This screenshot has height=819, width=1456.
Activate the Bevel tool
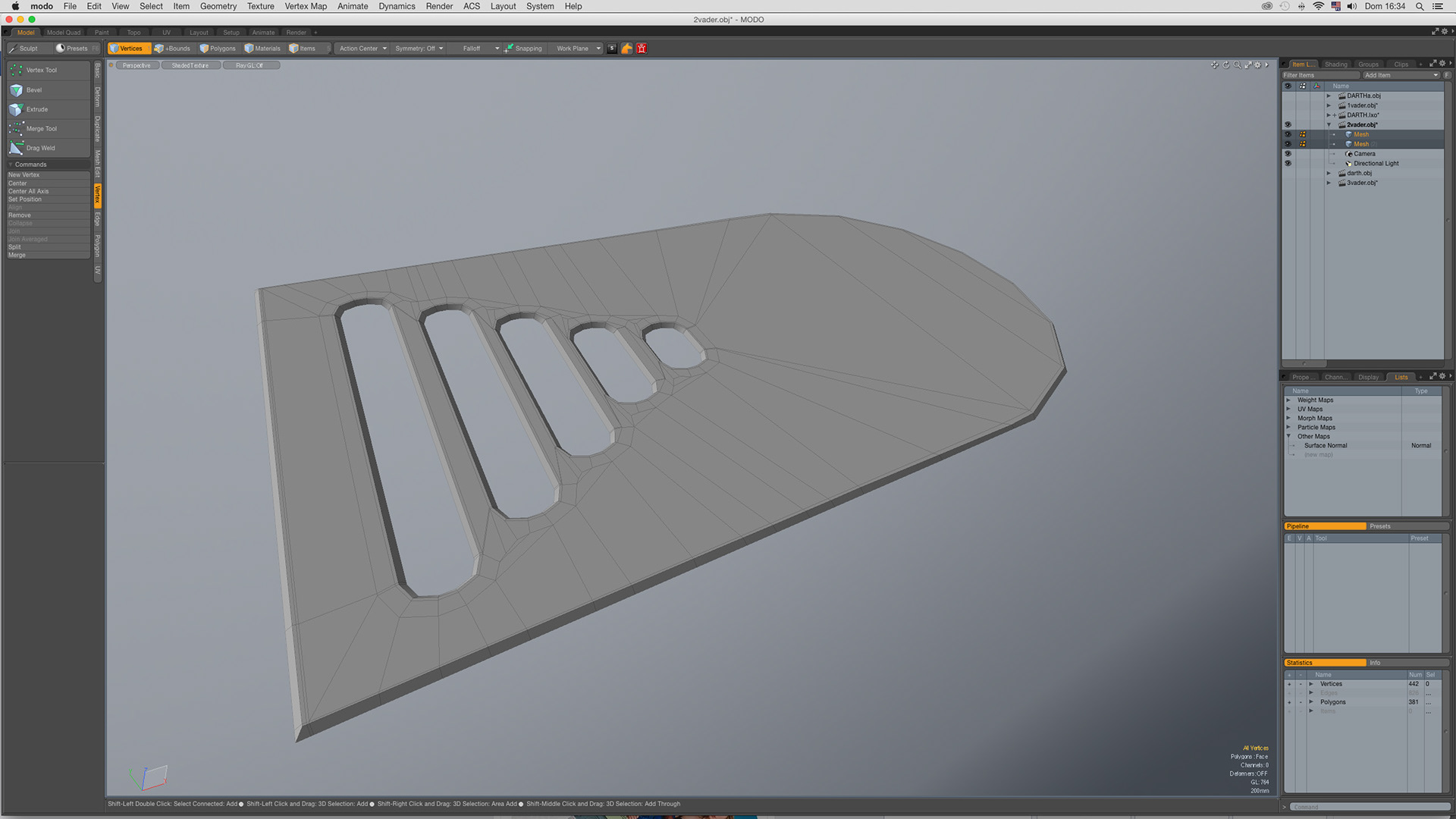(49, 89)
